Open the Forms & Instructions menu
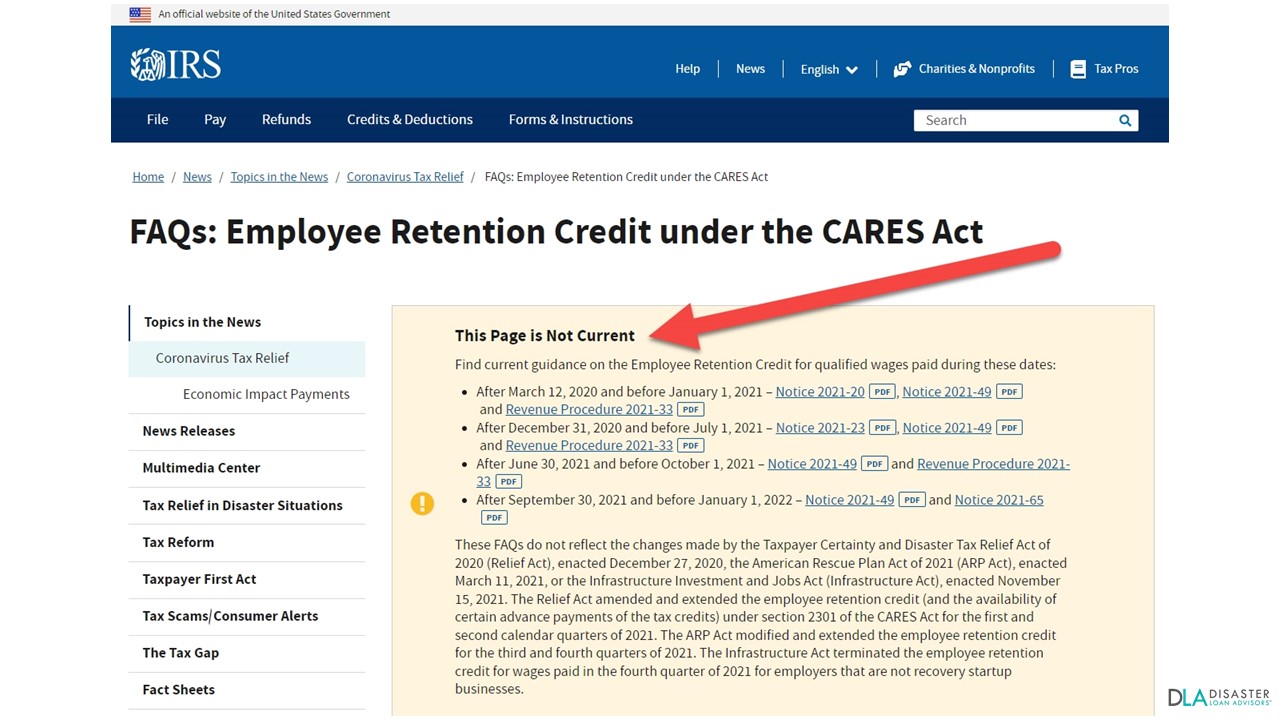This screenshot has height=720, width=1280. [x=570, y=119]
